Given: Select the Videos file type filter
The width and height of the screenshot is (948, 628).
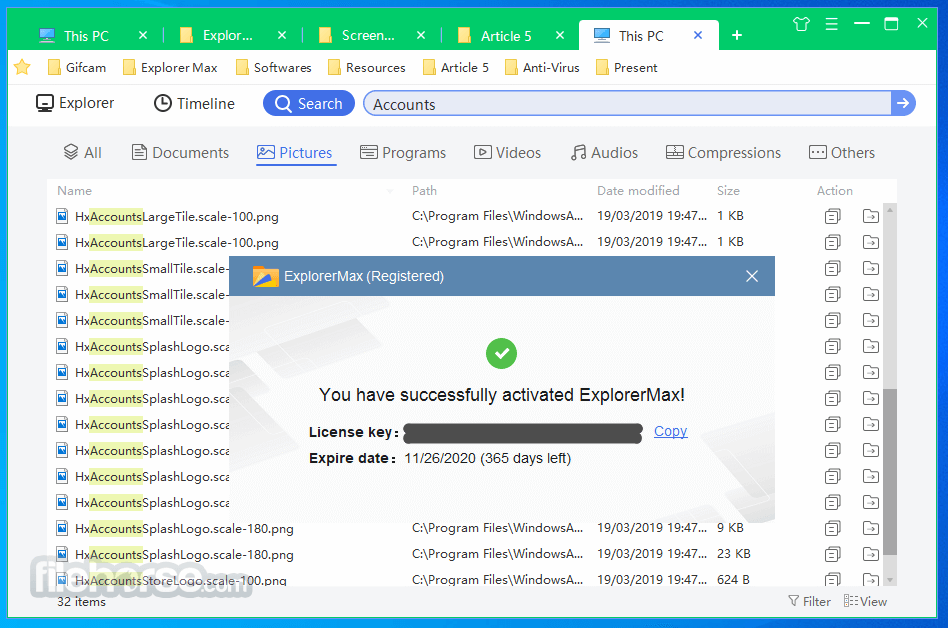Looking at the screenshot, I should pos(507,153).
